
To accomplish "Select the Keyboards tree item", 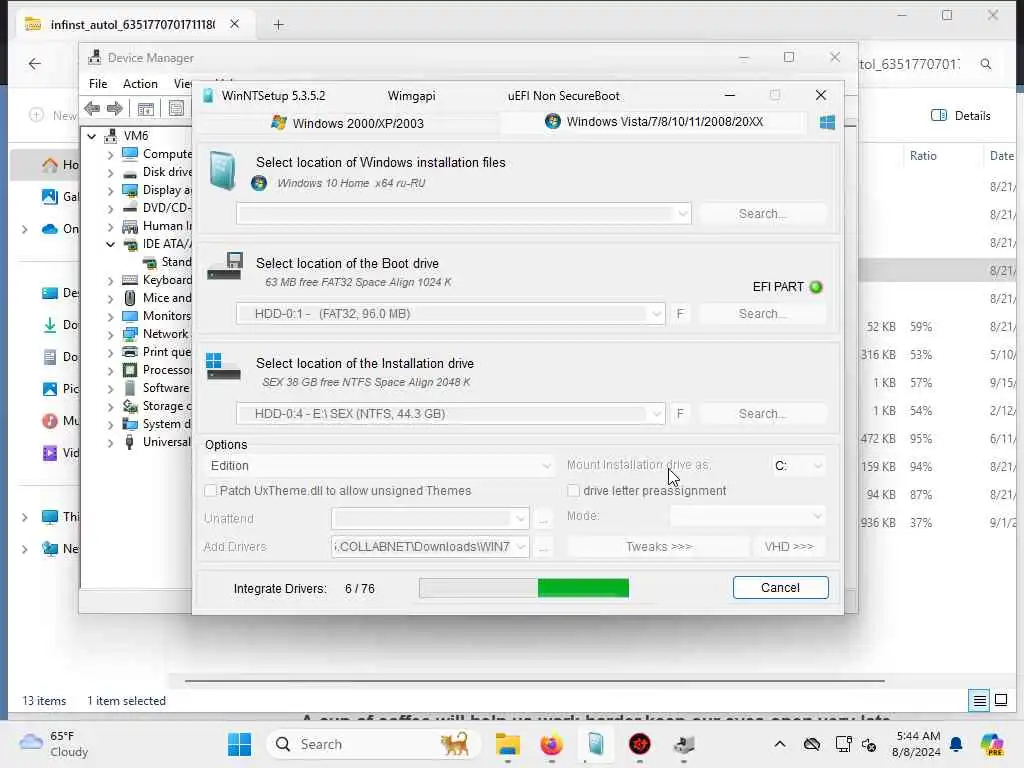I will click(167, 280).
